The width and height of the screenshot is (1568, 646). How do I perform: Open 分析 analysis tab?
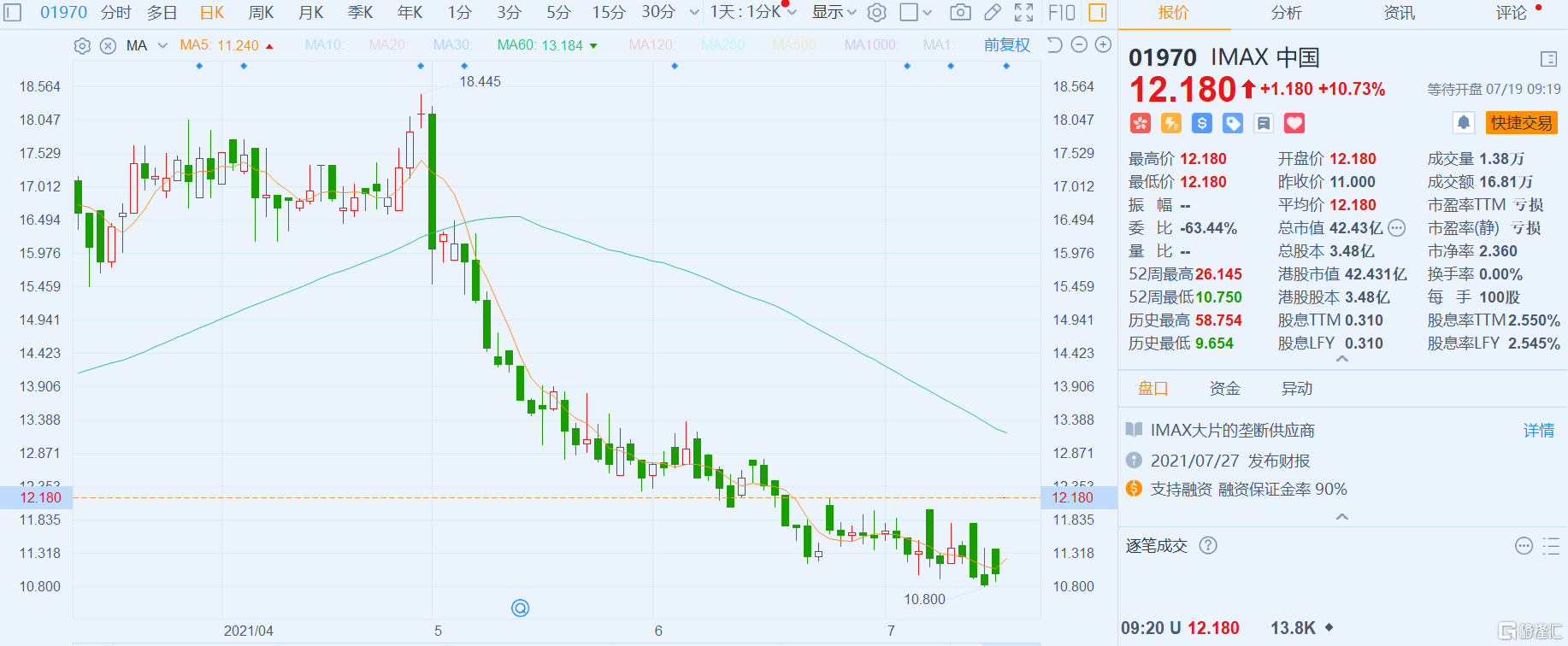click(1287, 13)
